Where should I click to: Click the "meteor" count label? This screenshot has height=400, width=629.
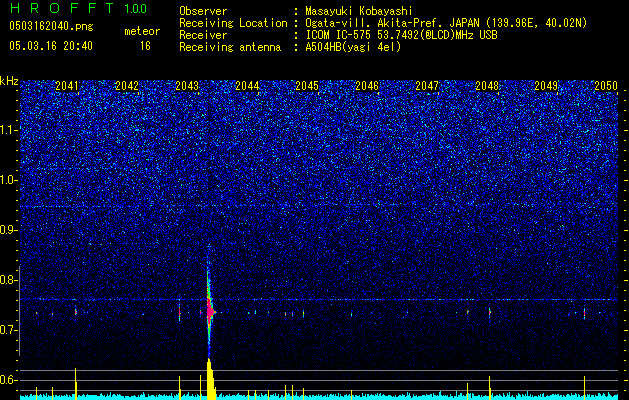[x=142, y=31]
